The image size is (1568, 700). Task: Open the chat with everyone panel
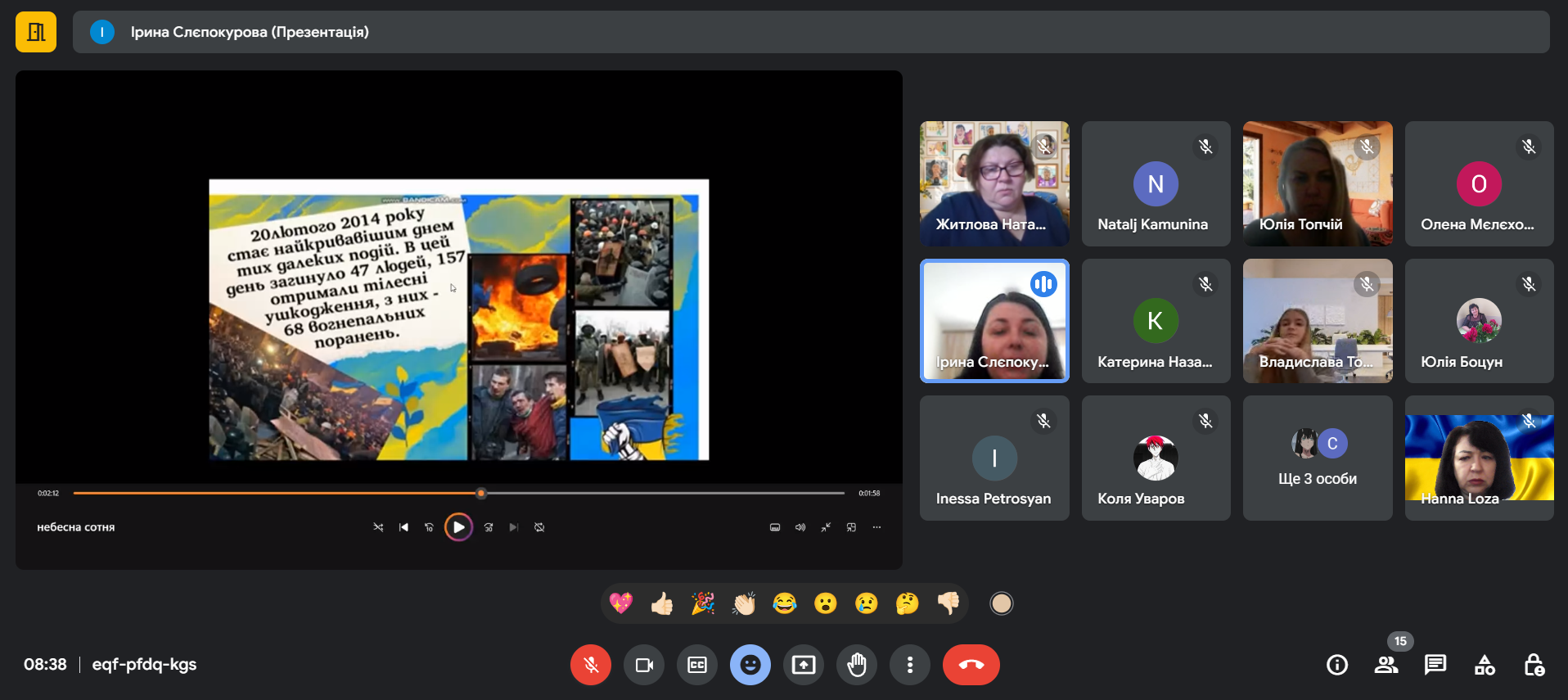[x=1435, y=665]
